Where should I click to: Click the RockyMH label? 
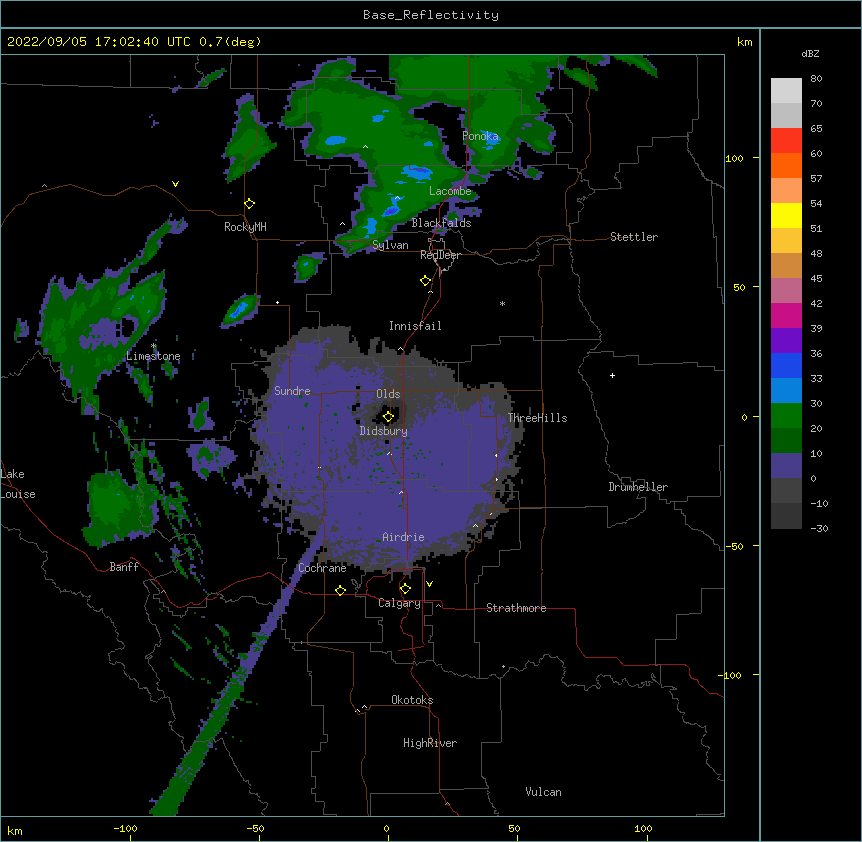[245, 227]
